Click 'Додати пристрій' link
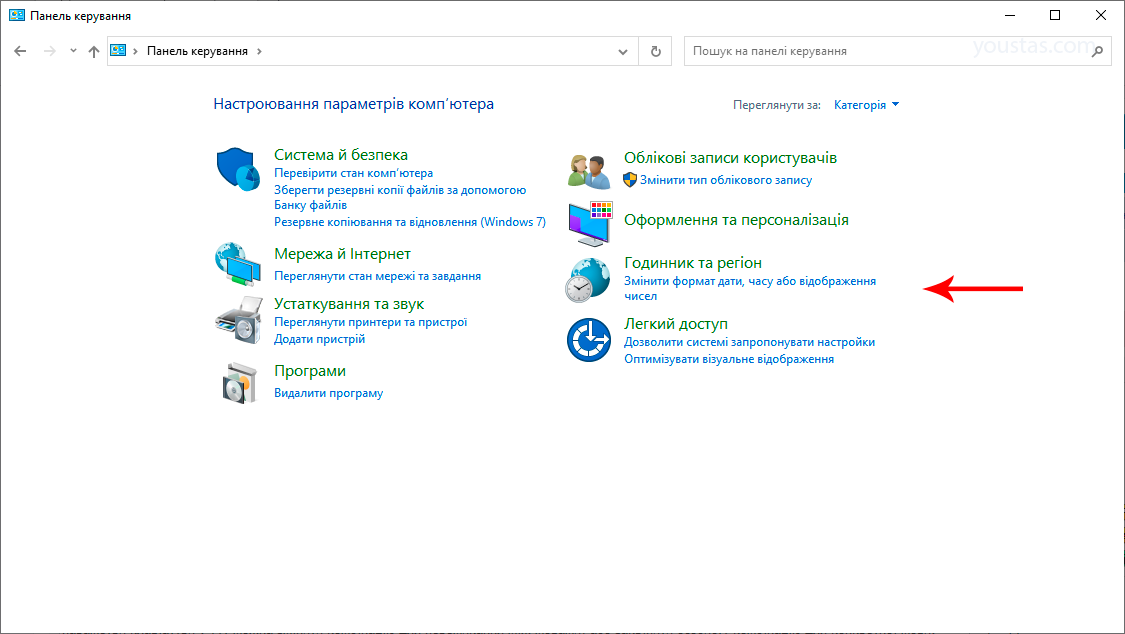 tap(319, 339)
